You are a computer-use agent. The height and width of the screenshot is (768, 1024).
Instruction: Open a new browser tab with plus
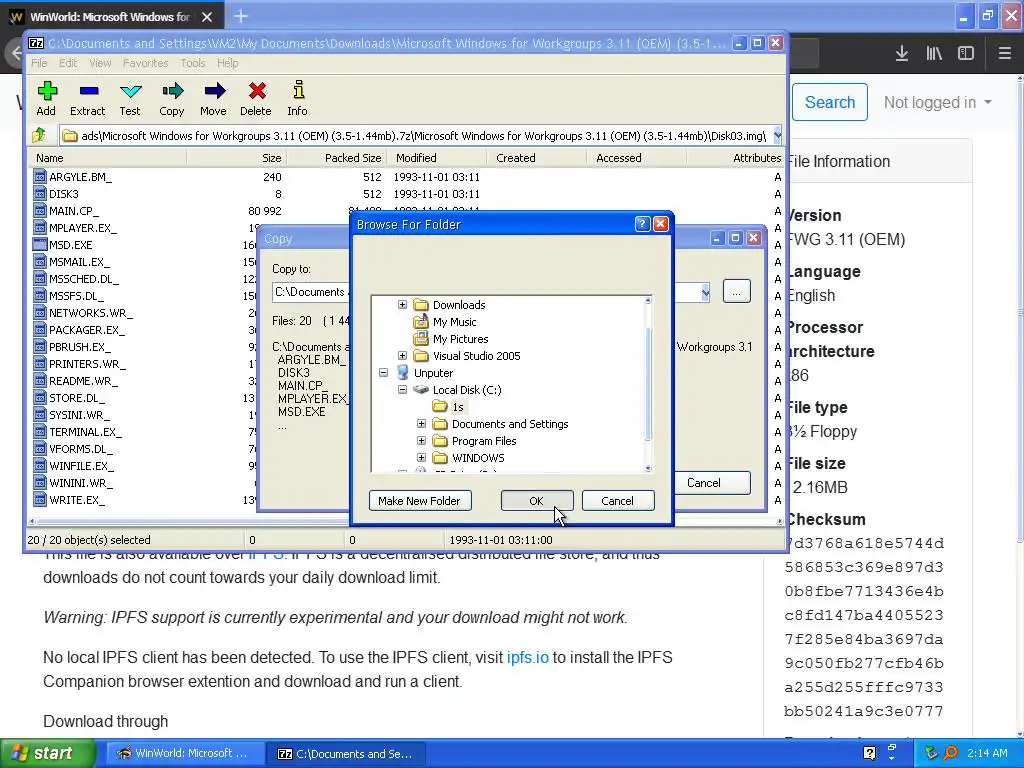pos(241,16)
